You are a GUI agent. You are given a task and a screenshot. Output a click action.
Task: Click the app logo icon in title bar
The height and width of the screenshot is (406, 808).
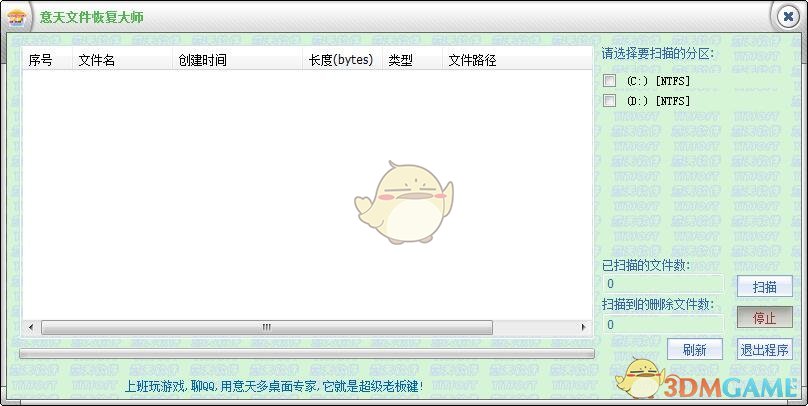coord(17,18)
